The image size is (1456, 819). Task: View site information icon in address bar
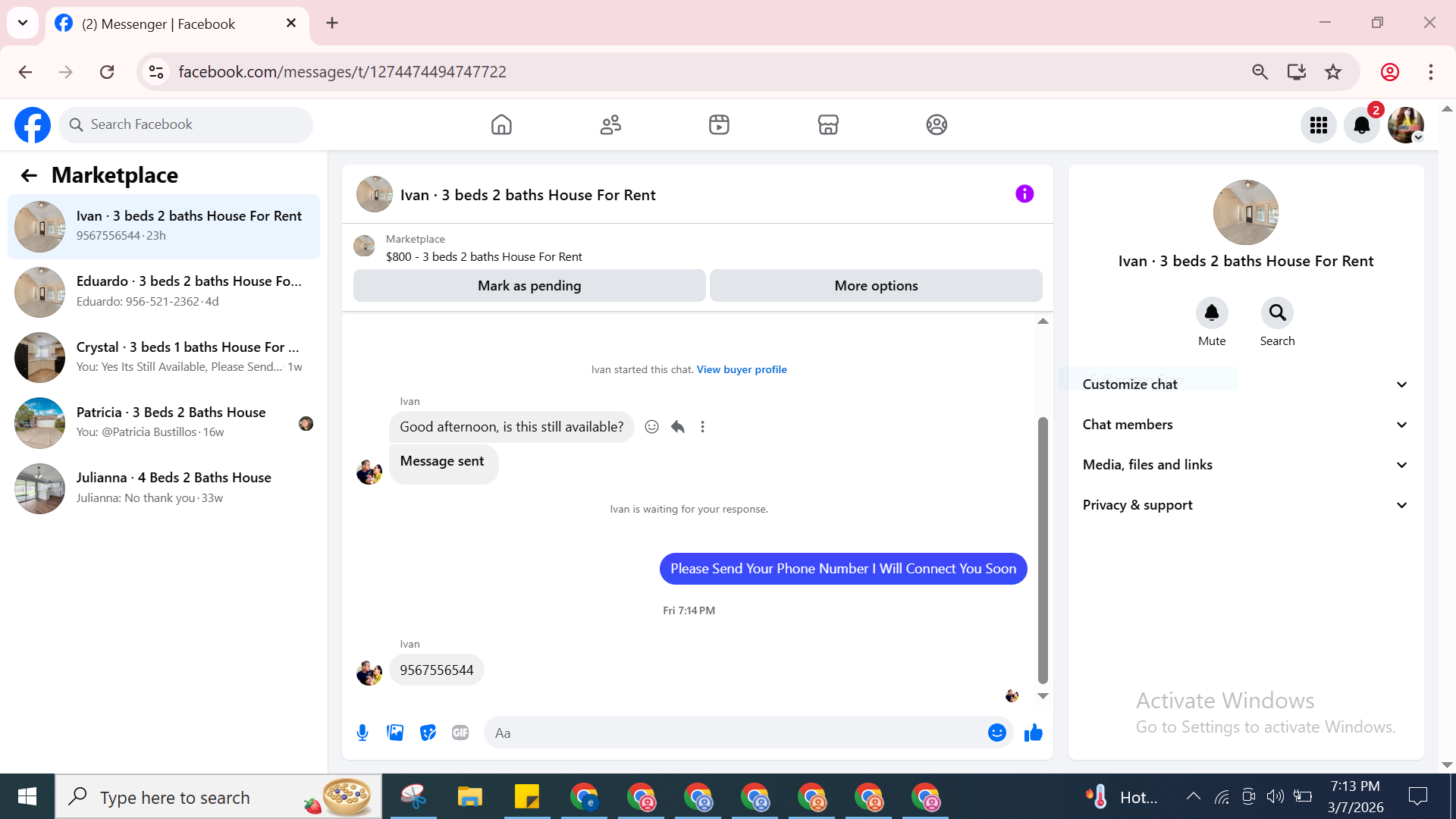coord(156,72)
